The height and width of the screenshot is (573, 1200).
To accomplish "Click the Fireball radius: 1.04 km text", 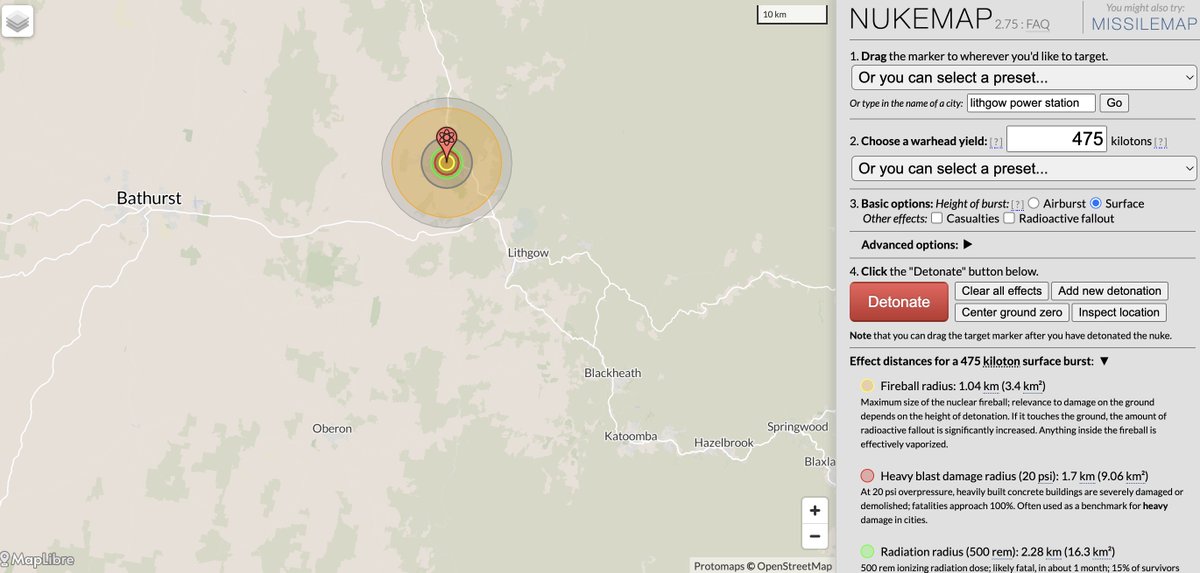I will click(x=963, y=385).
